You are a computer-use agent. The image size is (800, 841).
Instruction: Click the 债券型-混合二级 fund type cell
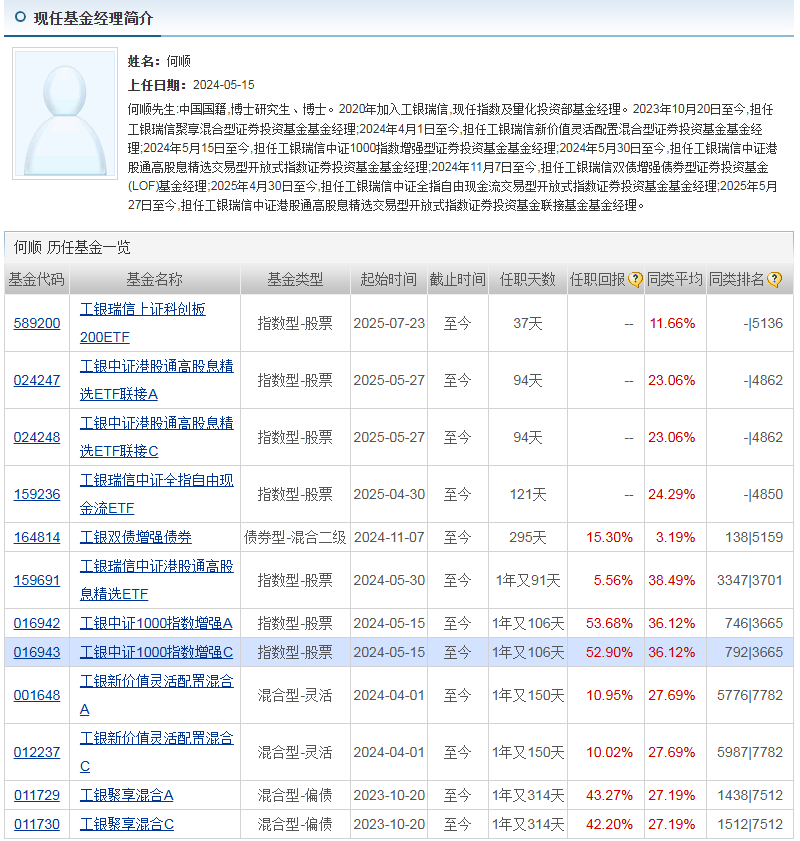[295, 537]
